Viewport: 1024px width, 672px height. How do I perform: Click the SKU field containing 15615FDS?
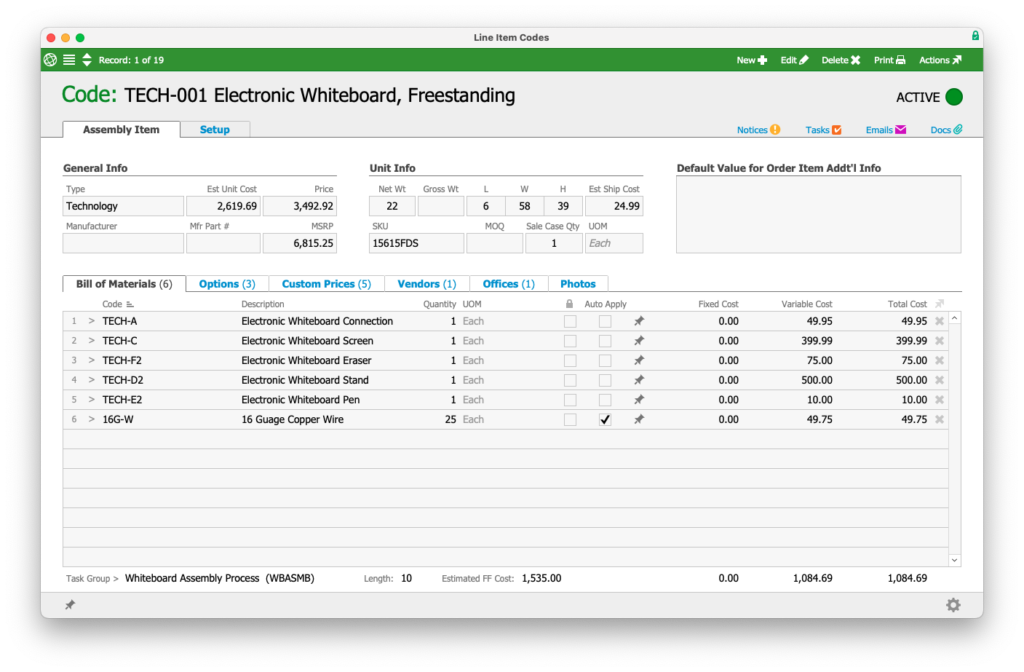coord(416,243)
